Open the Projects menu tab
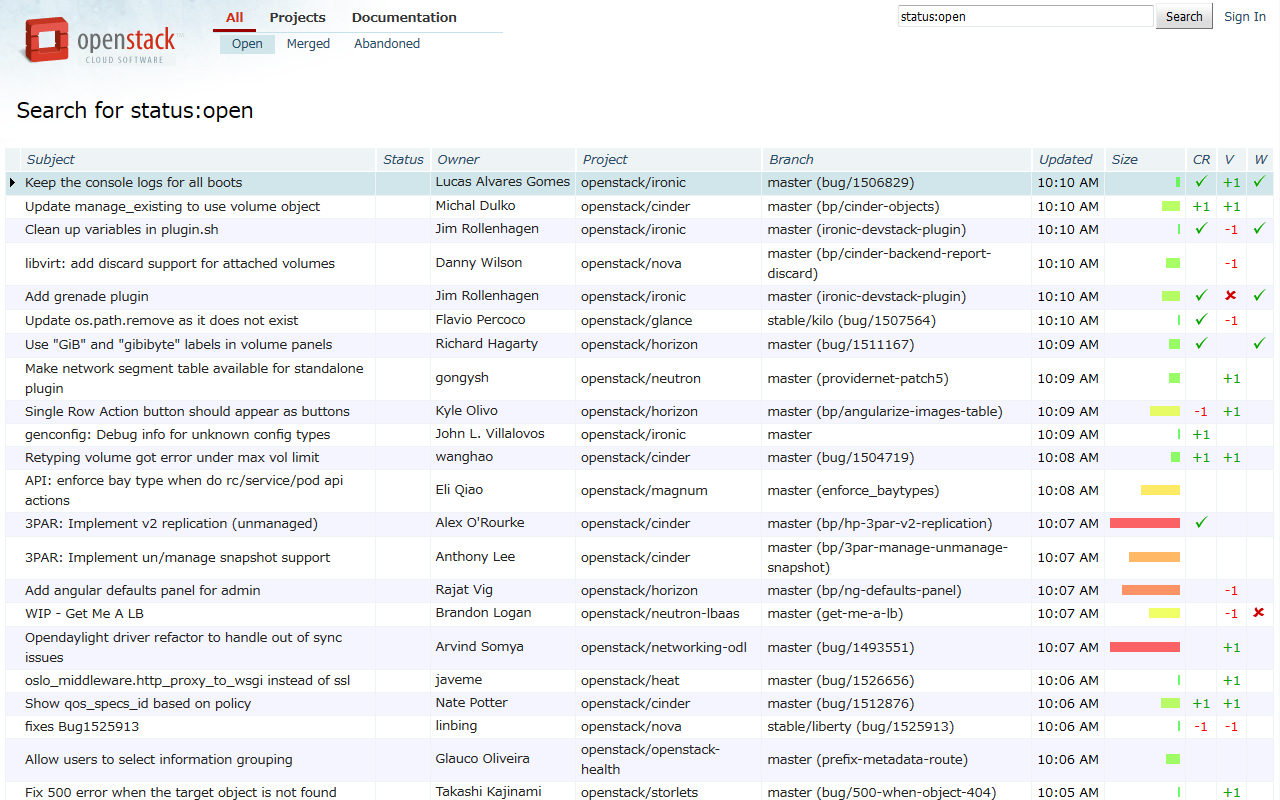Screen dimensions: 1280x800 [x=297, y=17]
